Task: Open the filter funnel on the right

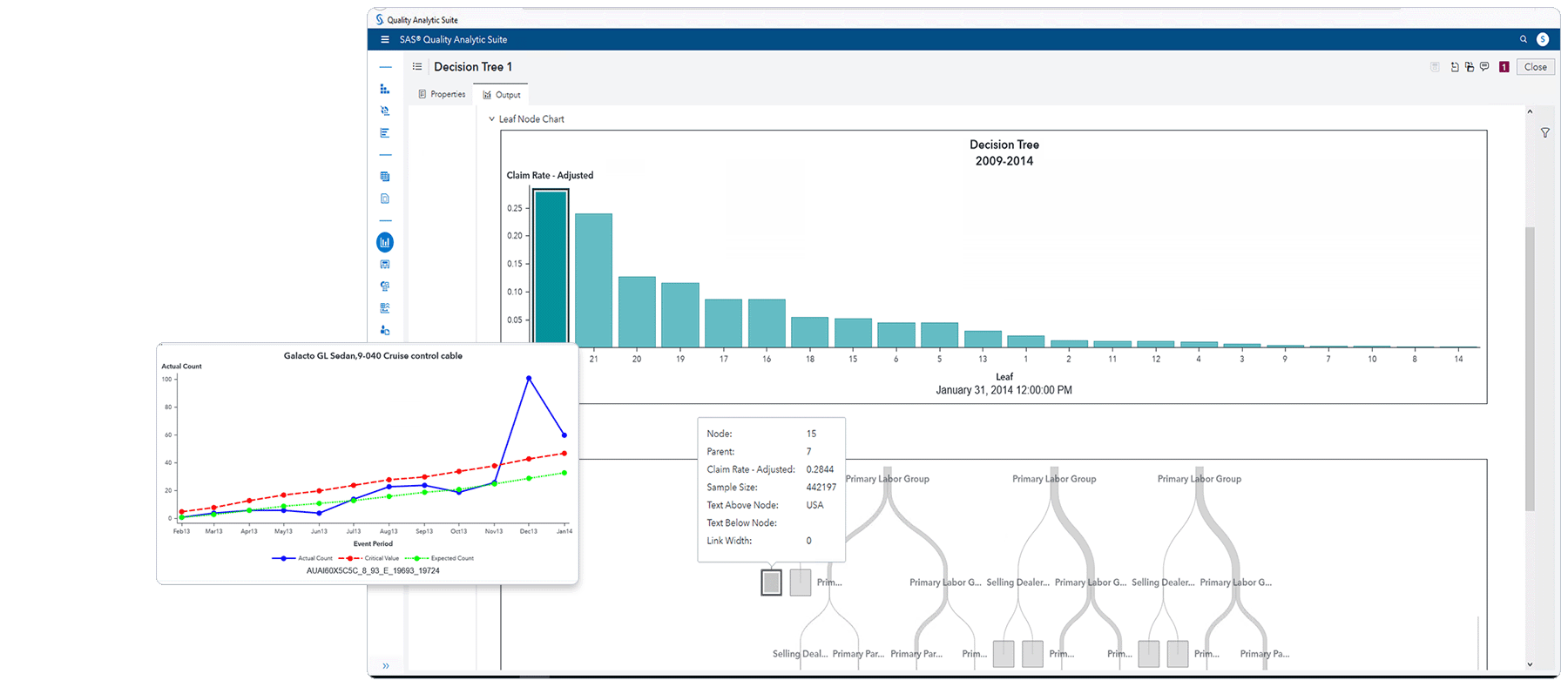Action: (1545, 133)
